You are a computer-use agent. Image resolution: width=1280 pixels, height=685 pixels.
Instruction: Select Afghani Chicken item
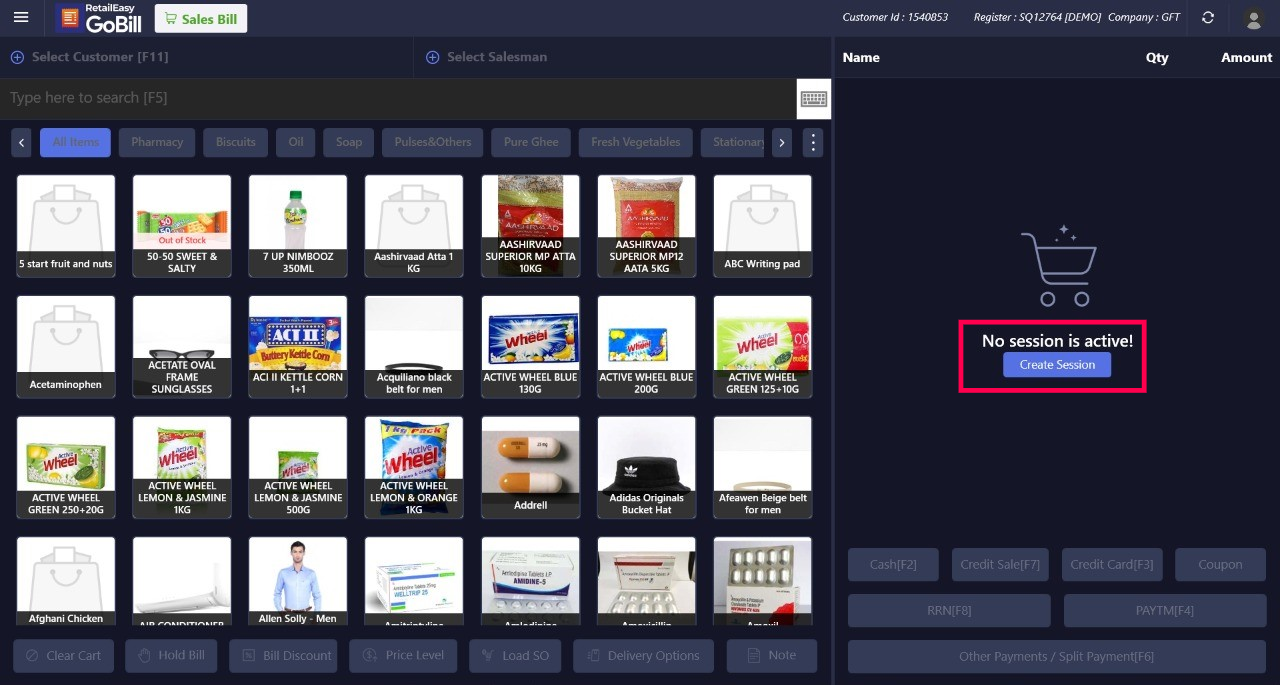66,582
